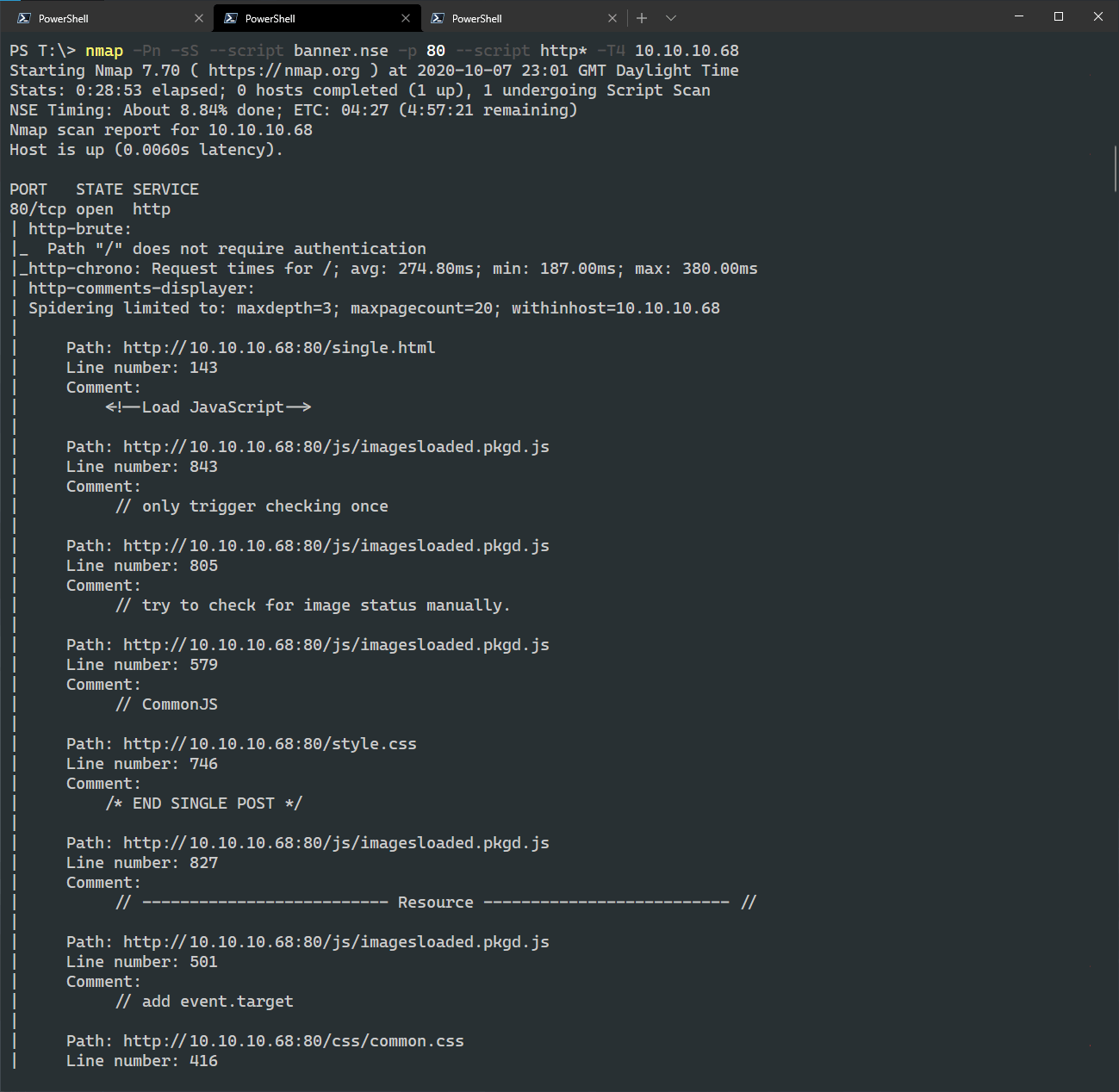Click the 'http-brute:' script heading
The width and height of the screenshot is (1119, 1092).
pos(80,229)
